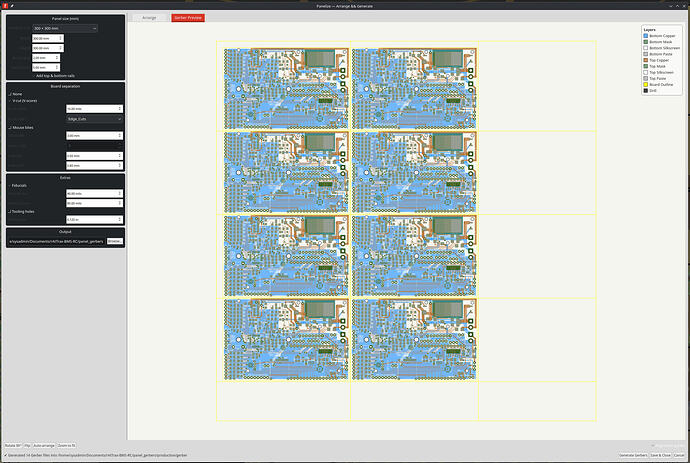Toggle the Bottom Paste layer checkbox
This screenshot has height=463, width=690.
point(646,54)
